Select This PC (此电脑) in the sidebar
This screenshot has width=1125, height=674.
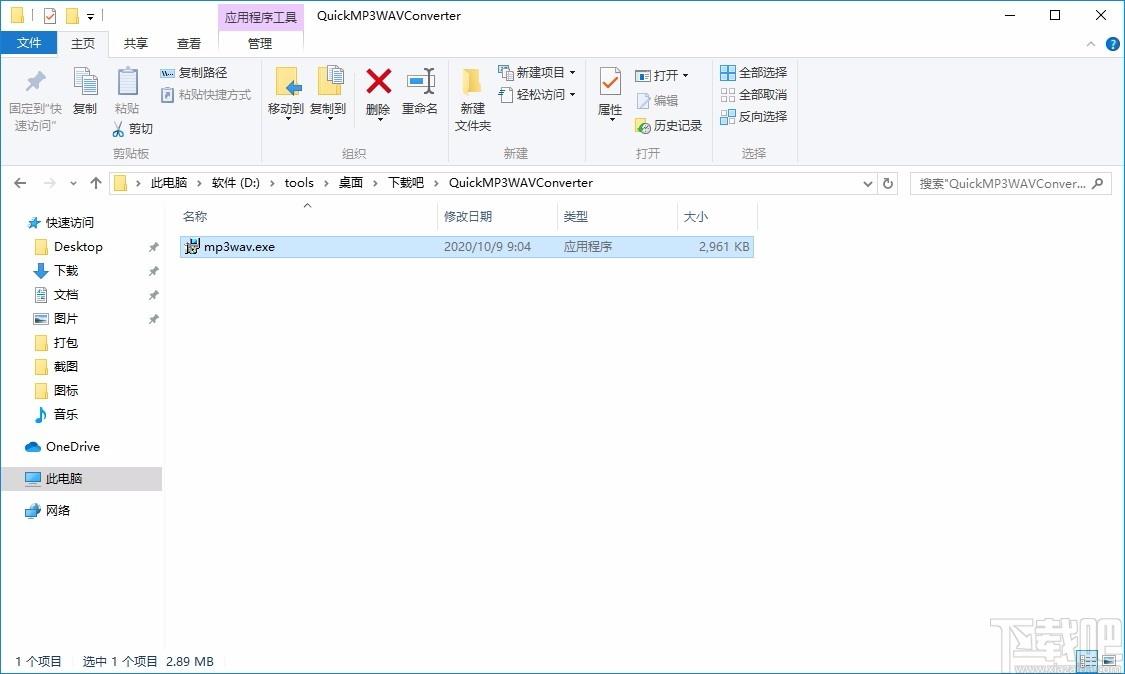81,478
